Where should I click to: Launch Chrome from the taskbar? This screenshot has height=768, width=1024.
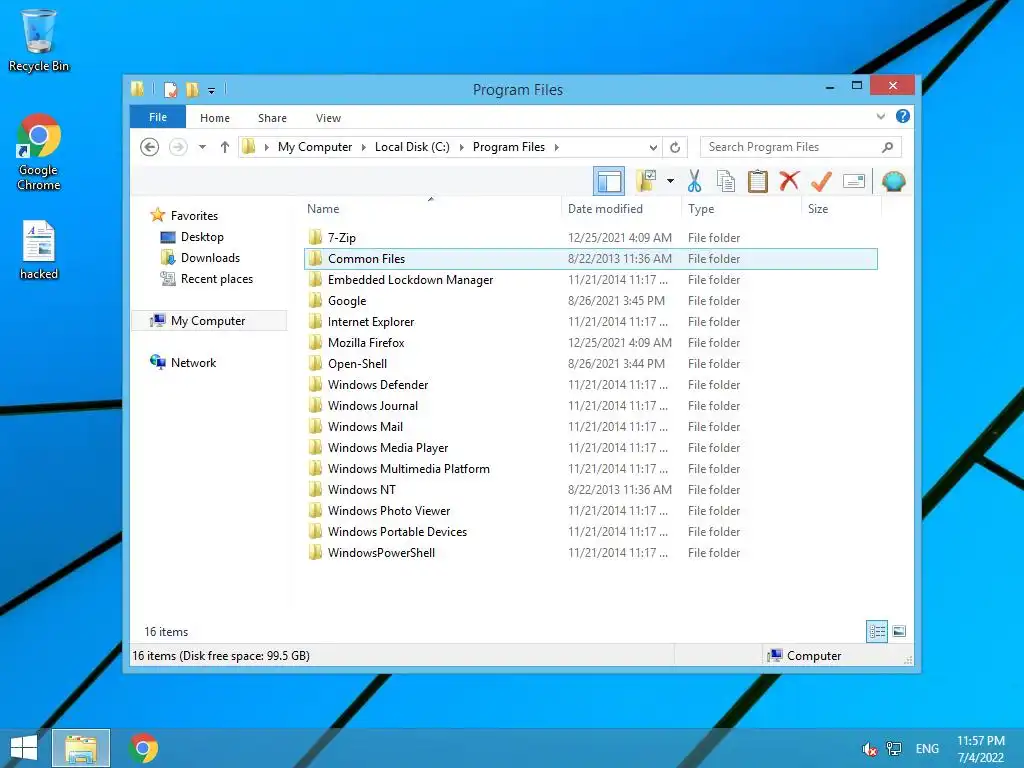tap(144, 748)
